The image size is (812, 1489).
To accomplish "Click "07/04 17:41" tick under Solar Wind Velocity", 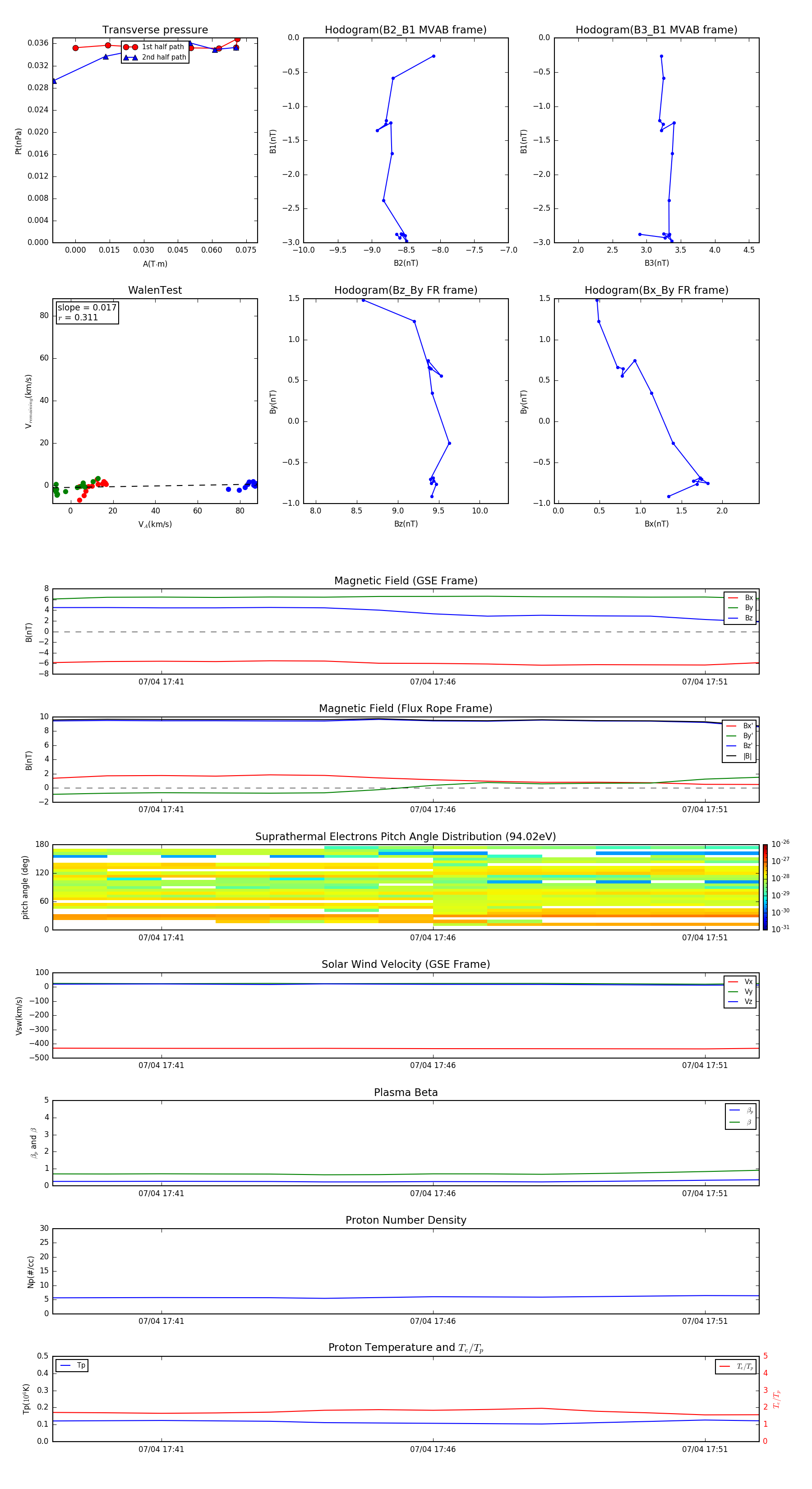I will tap(161, 1065).
